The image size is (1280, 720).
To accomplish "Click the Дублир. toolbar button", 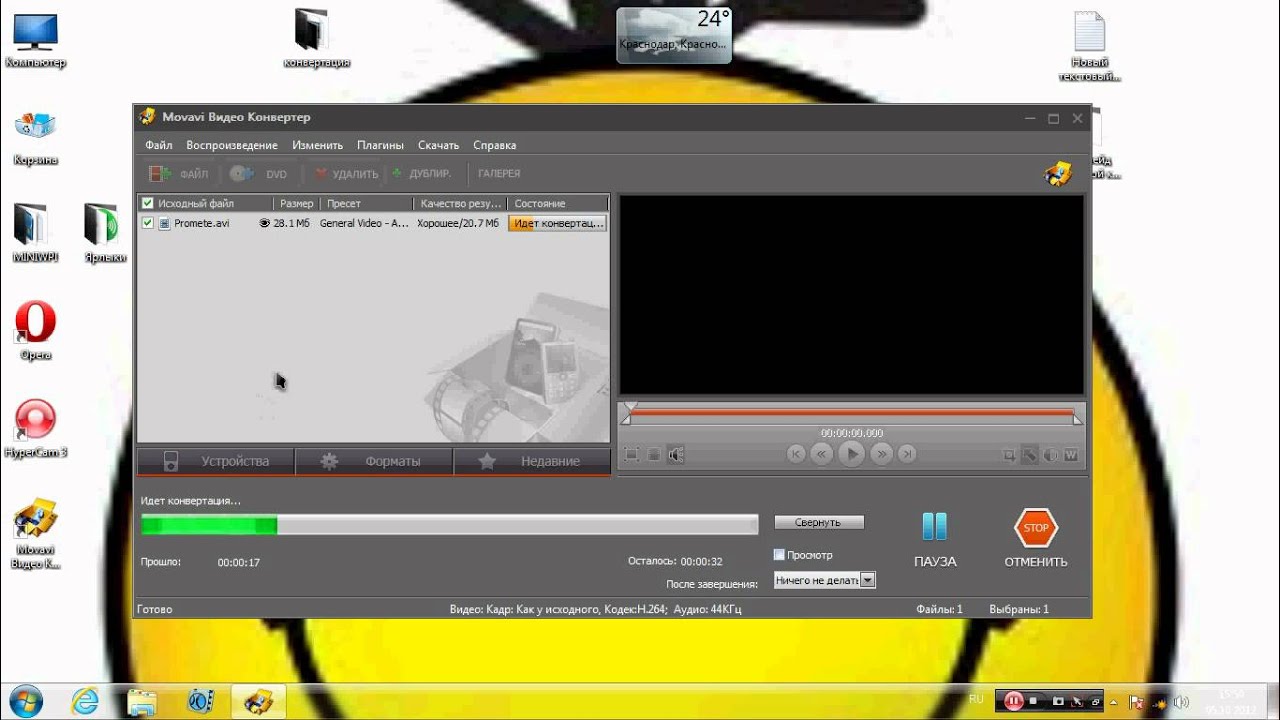I will coord(421,174).
